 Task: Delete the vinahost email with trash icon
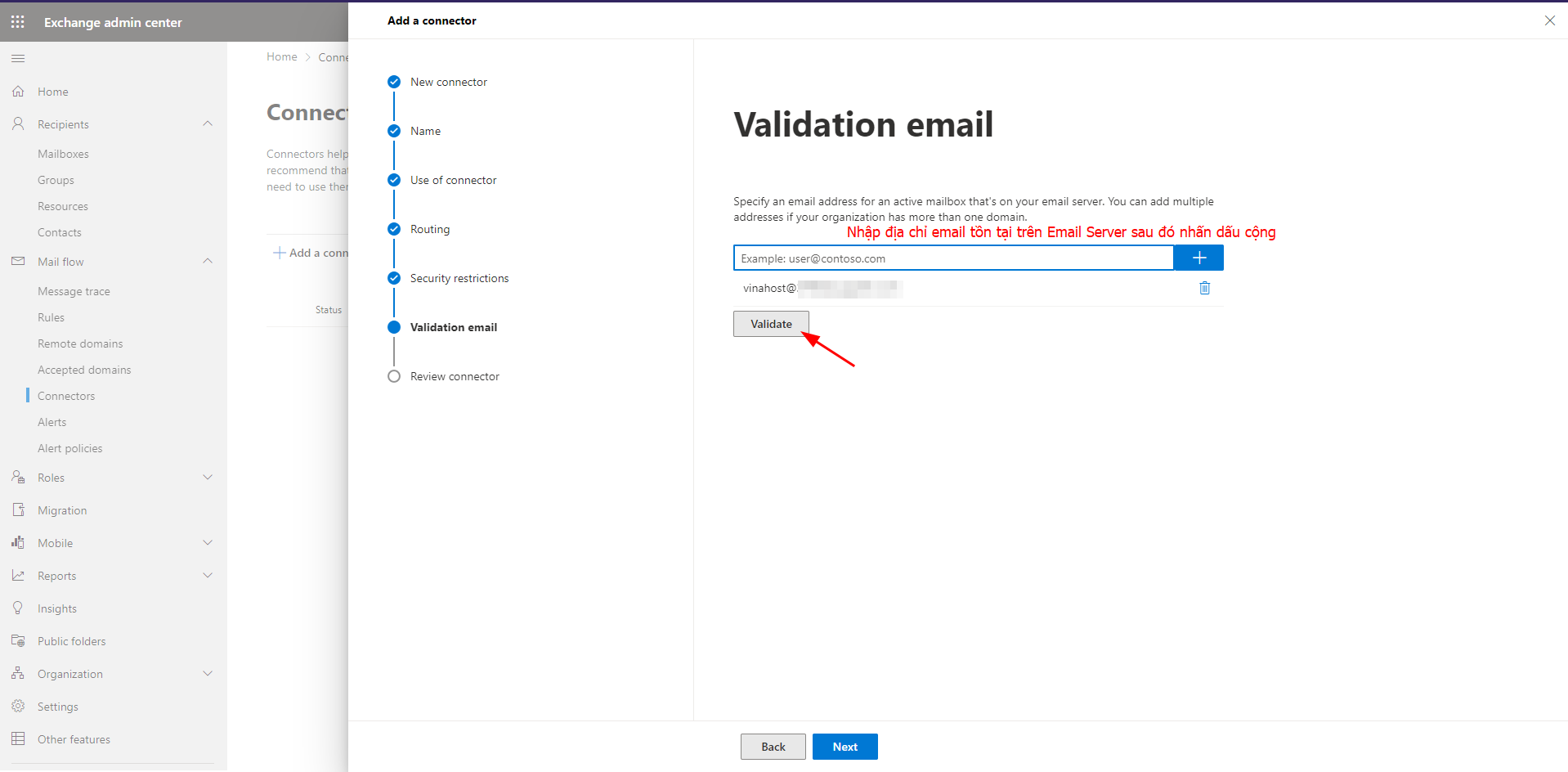[1204, 288]
